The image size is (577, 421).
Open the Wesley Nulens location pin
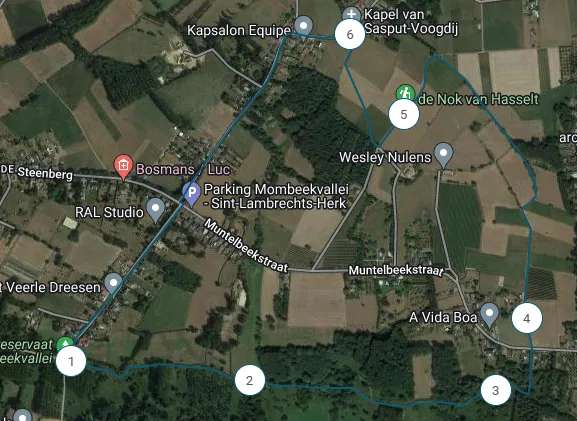[443, 155]
